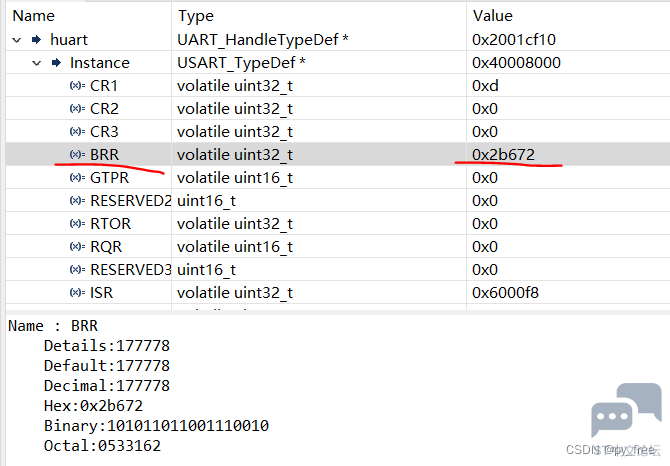Click the Type column header

196,16
